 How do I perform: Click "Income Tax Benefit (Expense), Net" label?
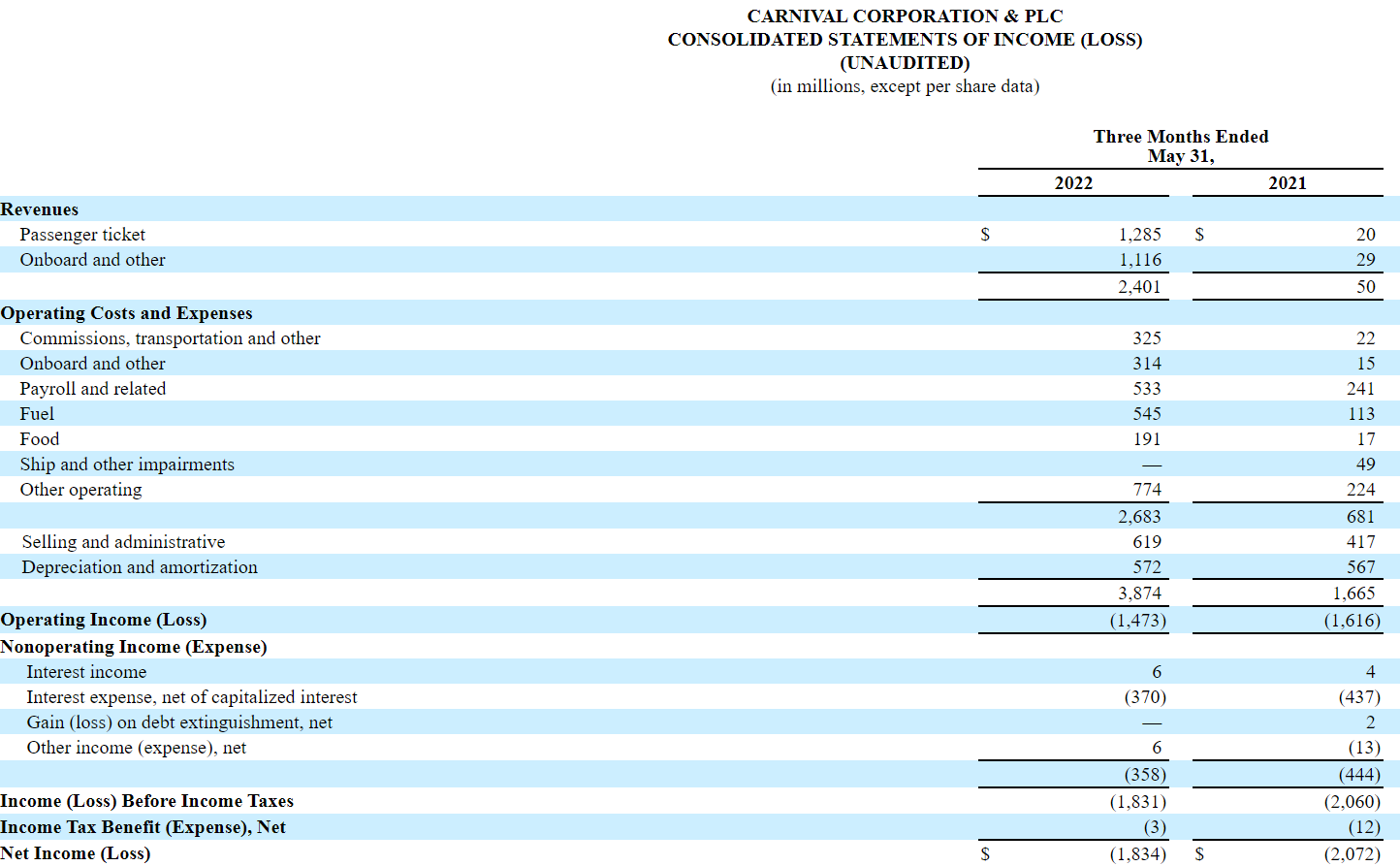[x=143, y=827]
